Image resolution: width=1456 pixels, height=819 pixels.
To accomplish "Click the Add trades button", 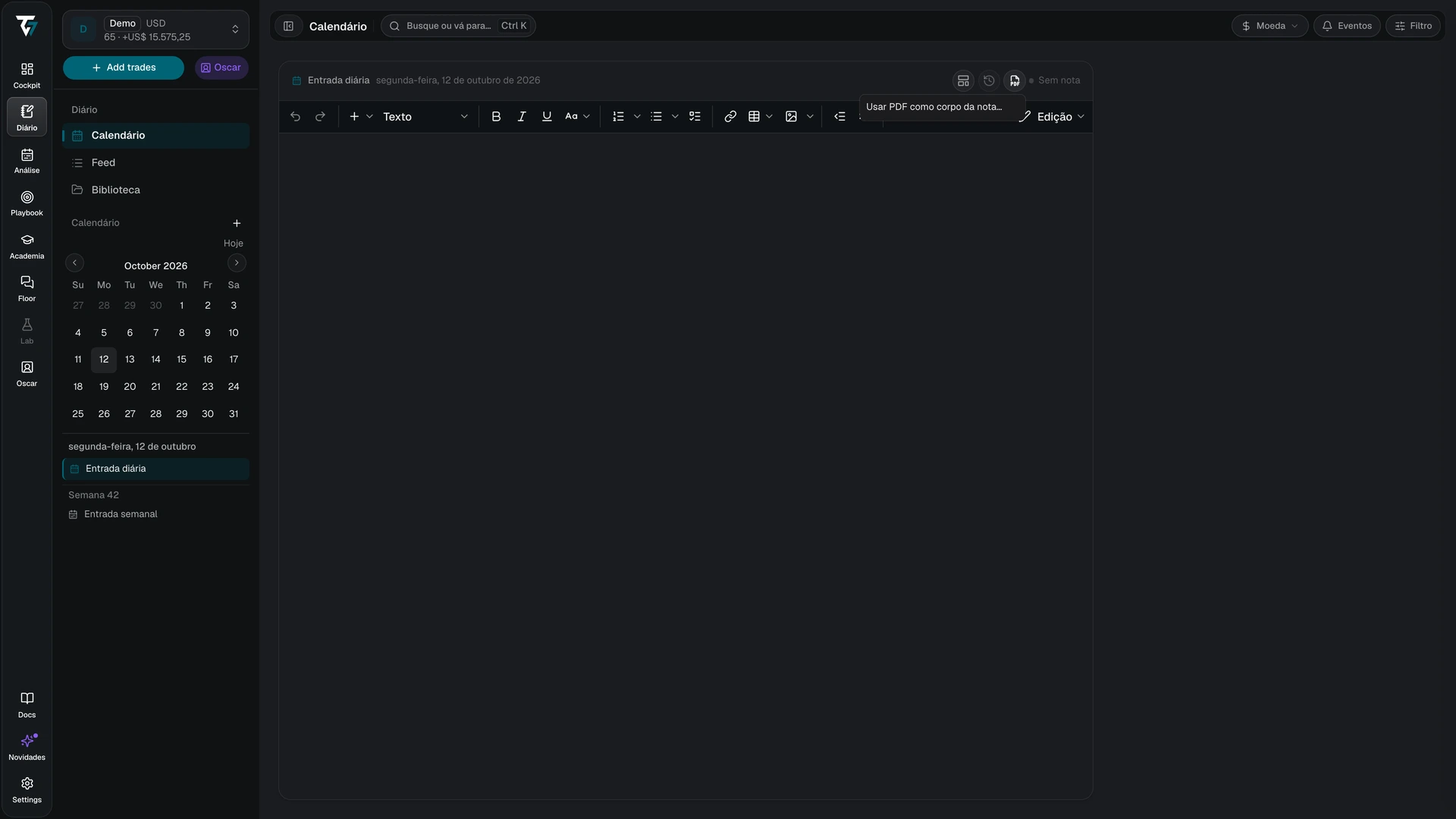I will point(124,67).
